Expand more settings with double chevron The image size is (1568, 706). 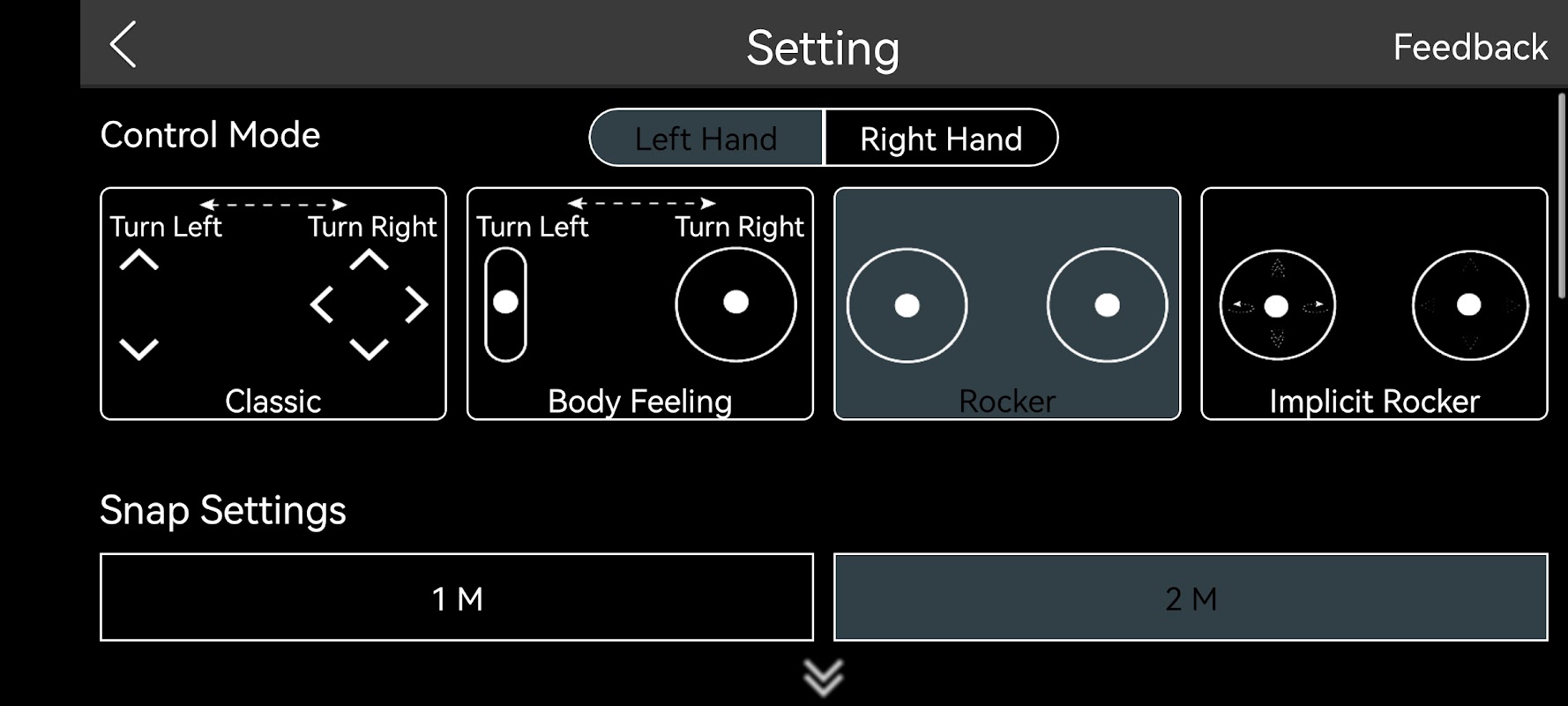tap(824, 678)
